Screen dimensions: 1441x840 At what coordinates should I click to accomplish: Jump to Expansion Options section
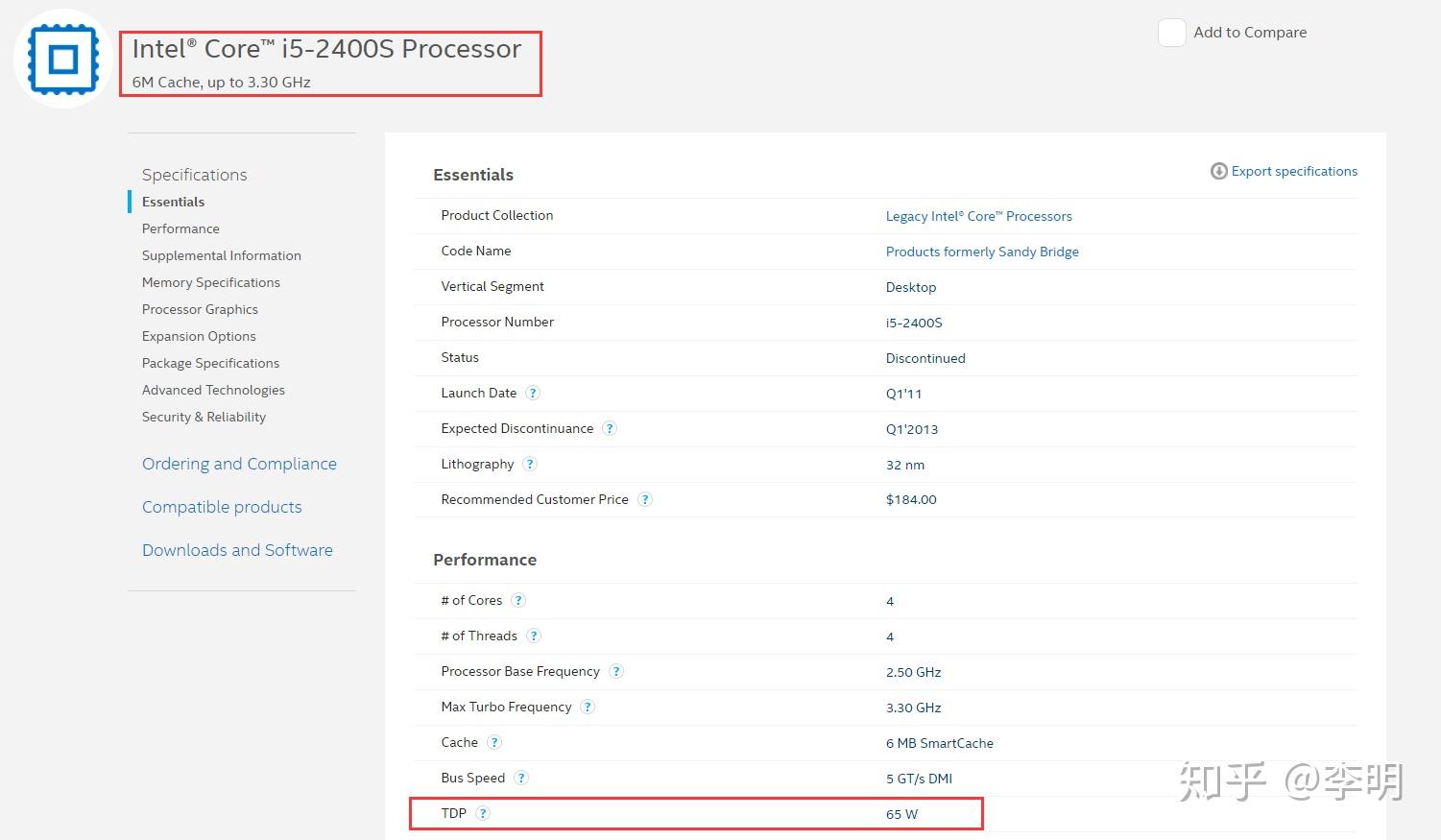point(199,336)
